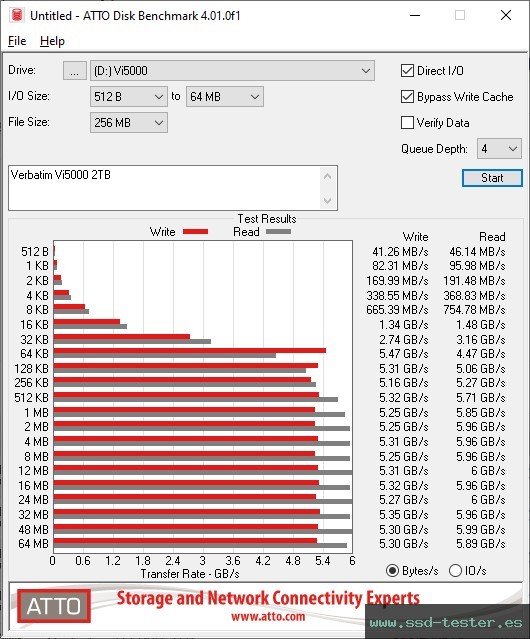The width and height of the screenshot is (530, 639).
Task: Click the 32 KB row label in chart
Action: [x=34, y=339]
